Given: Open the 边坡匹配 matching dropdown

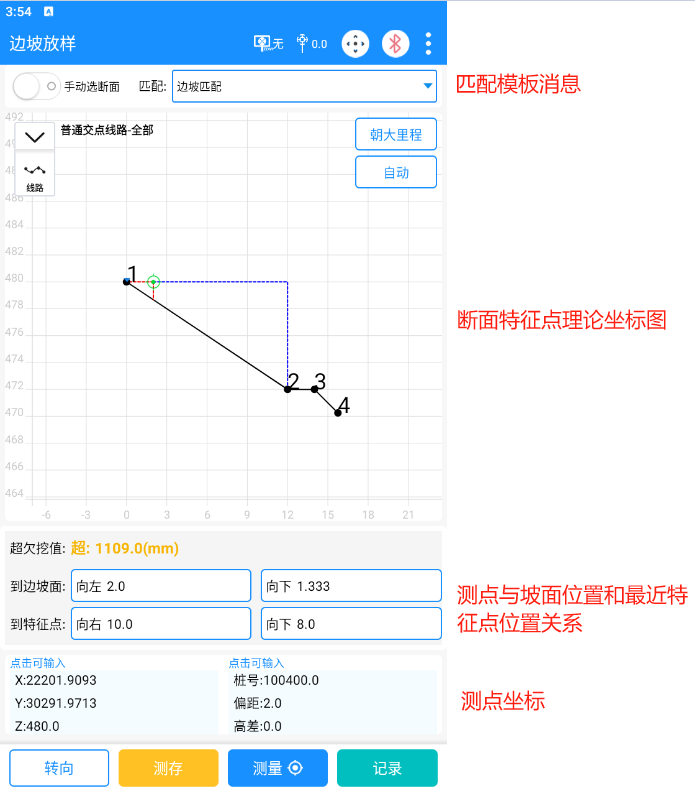Looking at the screenshot, I should pyautogui.click(x=304, y=87).
